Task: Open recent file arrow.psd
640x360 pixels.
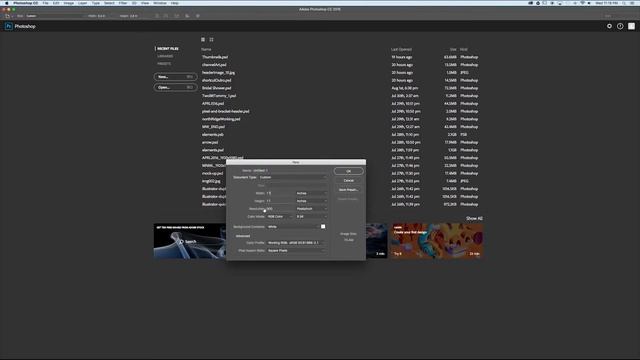Action: pos(210,142)
